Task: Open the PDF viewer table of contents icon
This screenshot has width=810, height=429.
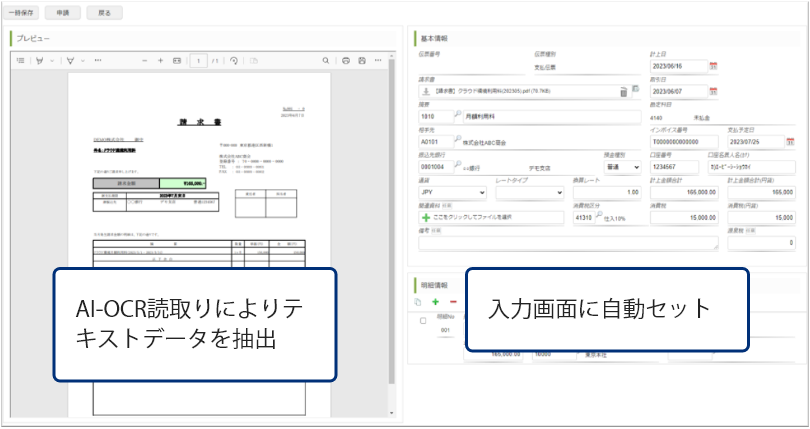Action: click(x=21, y=60)
